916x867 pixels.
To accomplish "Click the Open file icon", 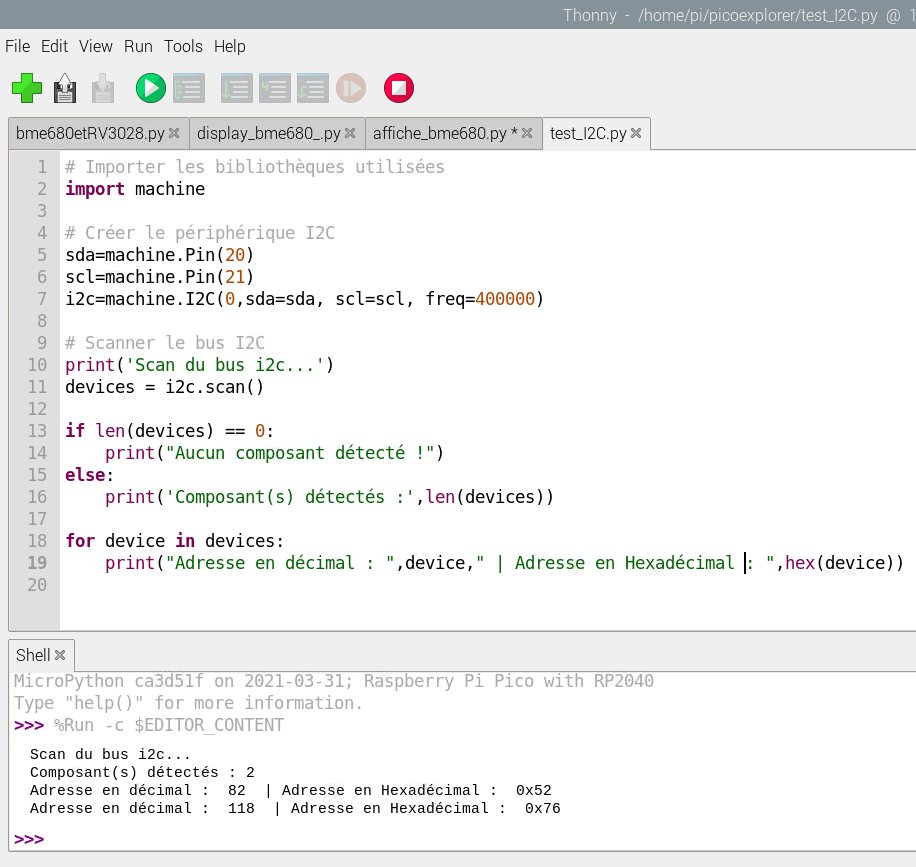I will (x=65, y=88).
